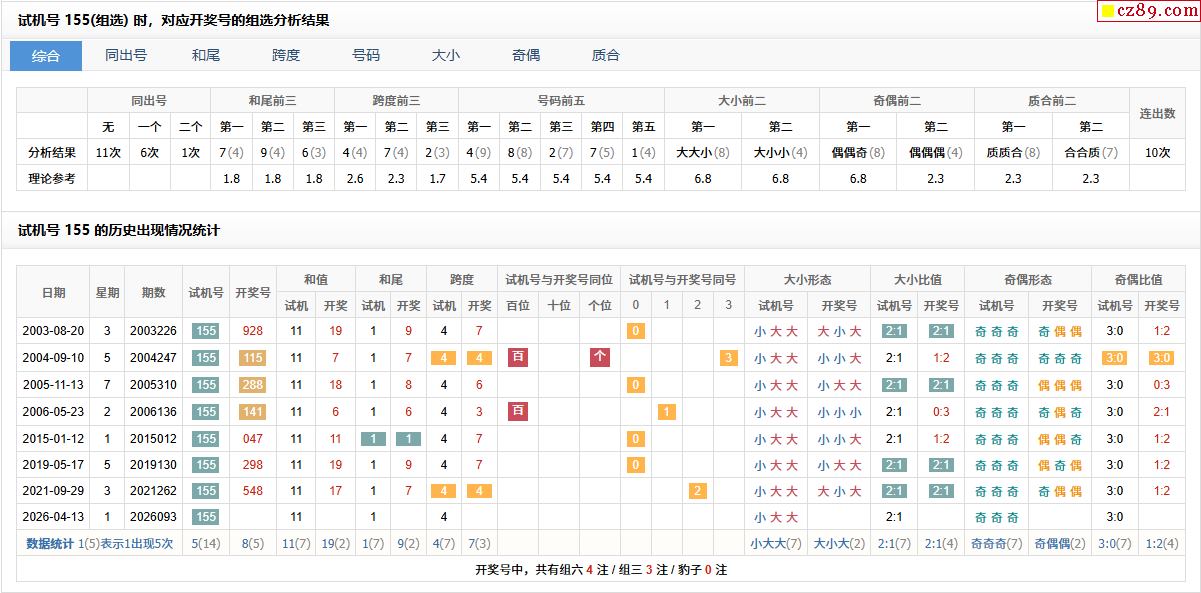Click the date cell 2003-08-20
This screenshot has height=593, width=1201.
coord(54,331)
